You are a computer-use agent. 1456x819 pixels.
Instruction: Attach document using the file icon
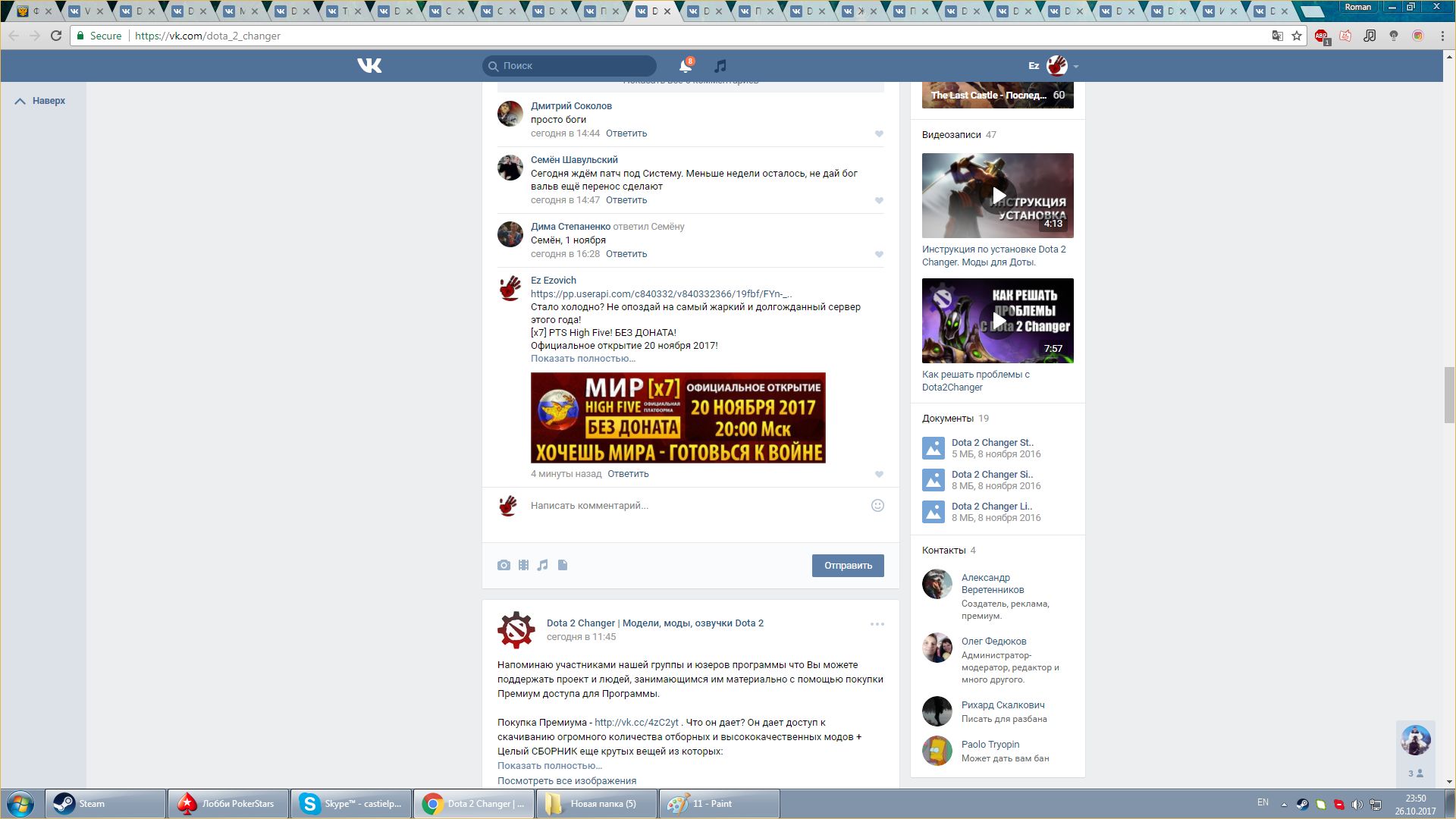(x=563, y=565)
